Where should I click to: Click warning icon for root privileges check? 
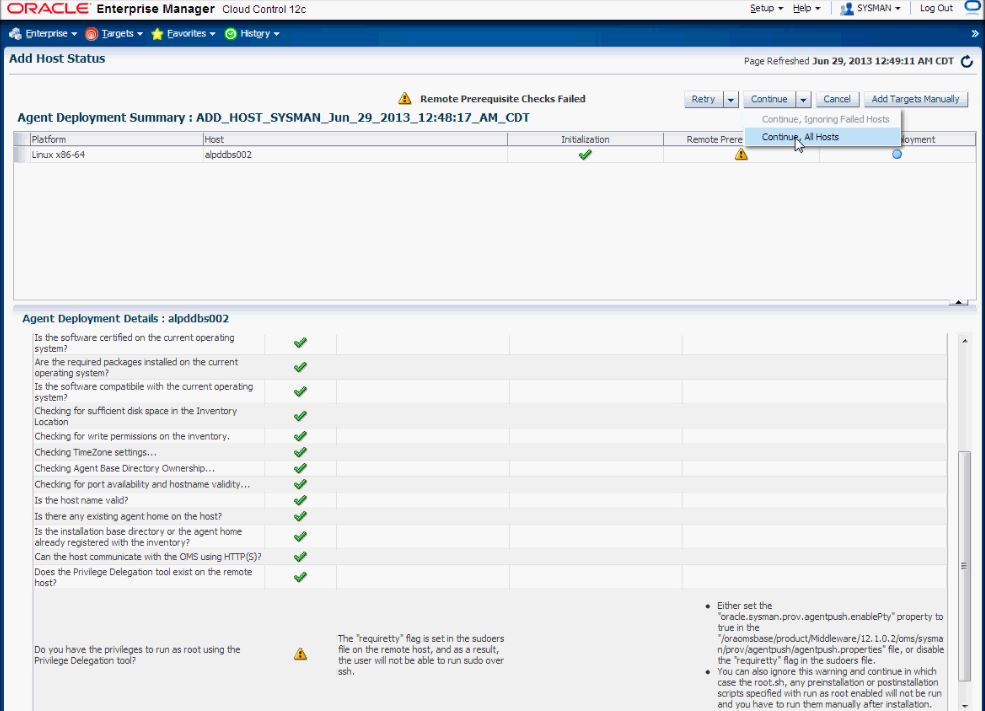pos(300,654)
